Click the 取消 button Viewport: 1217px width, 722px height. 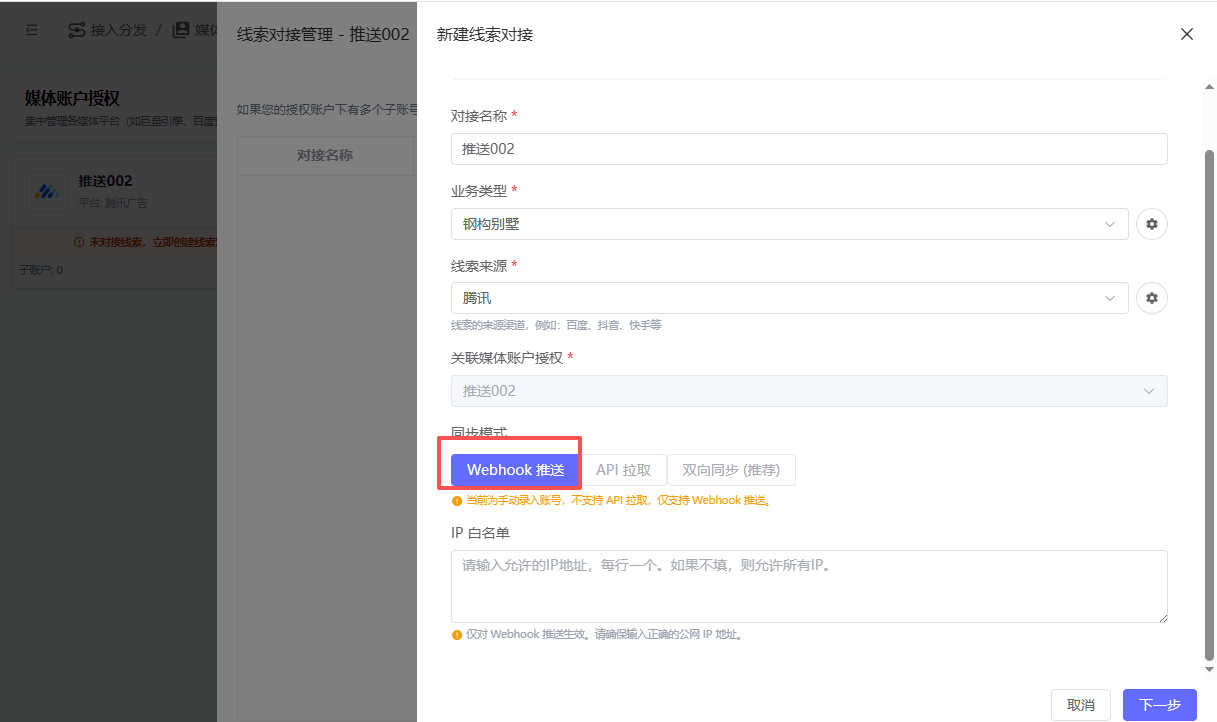(x=1080, y=705)
